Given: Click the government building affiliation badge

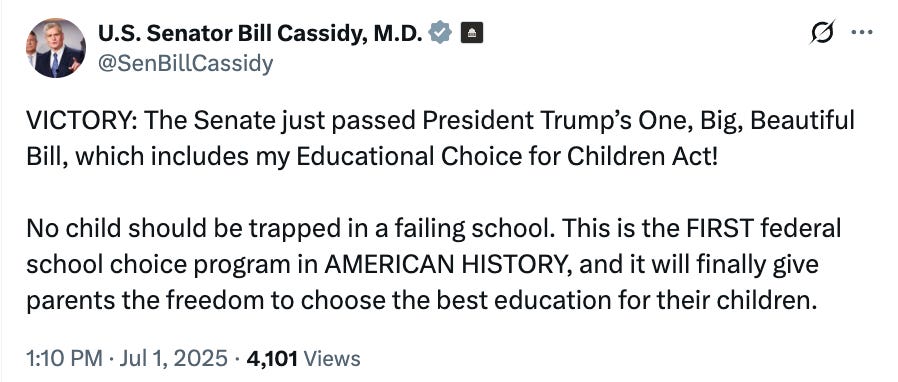Looking at the screenshot, I should tap(472, 34).
